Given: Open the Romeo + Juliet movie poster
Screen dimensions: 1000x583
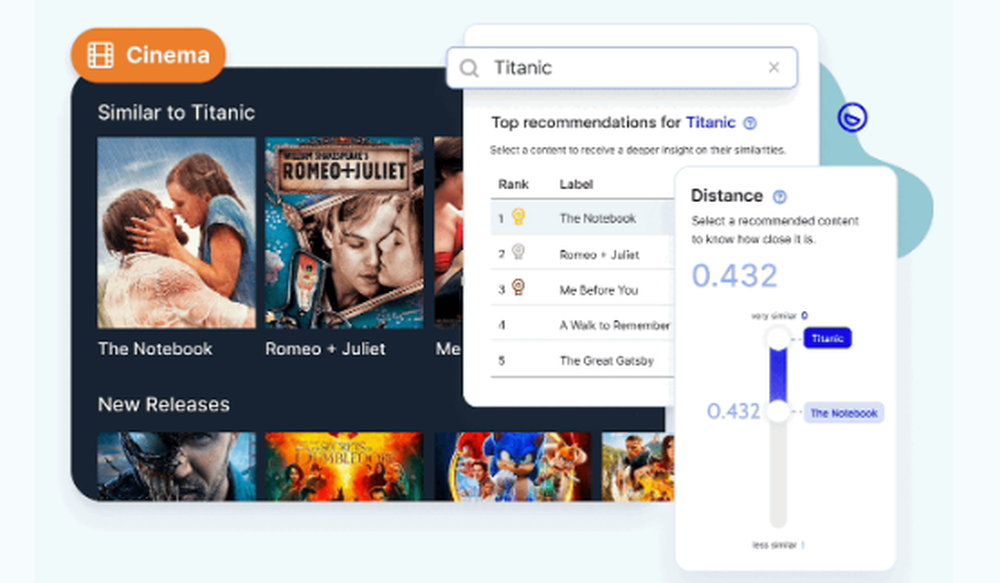Looking at the screenshot, I should tap(344, 233).
